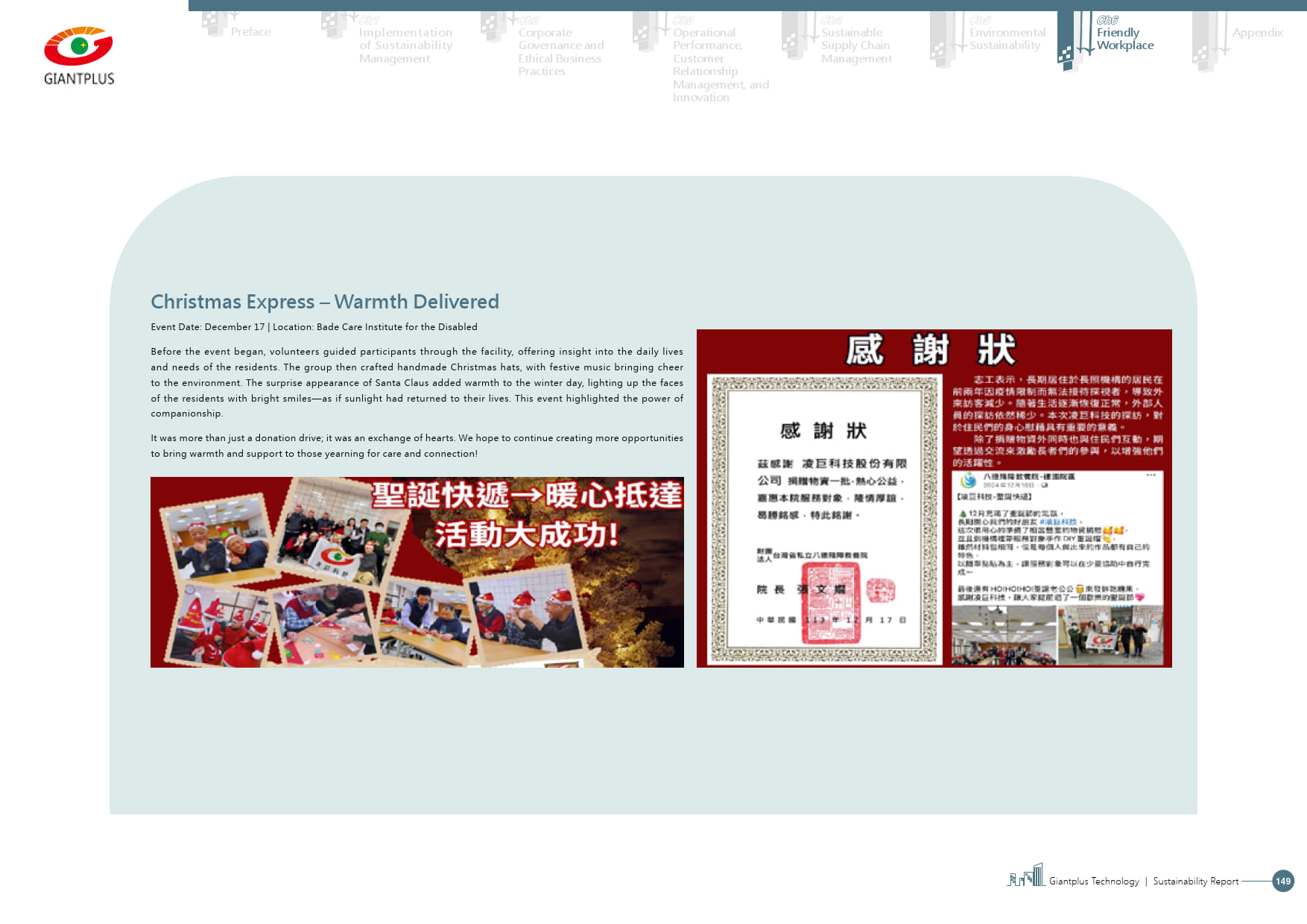Click the Ch5 building icon
Image resolution: width=1307 pixels, height=924 pixels.
point(943,41)
